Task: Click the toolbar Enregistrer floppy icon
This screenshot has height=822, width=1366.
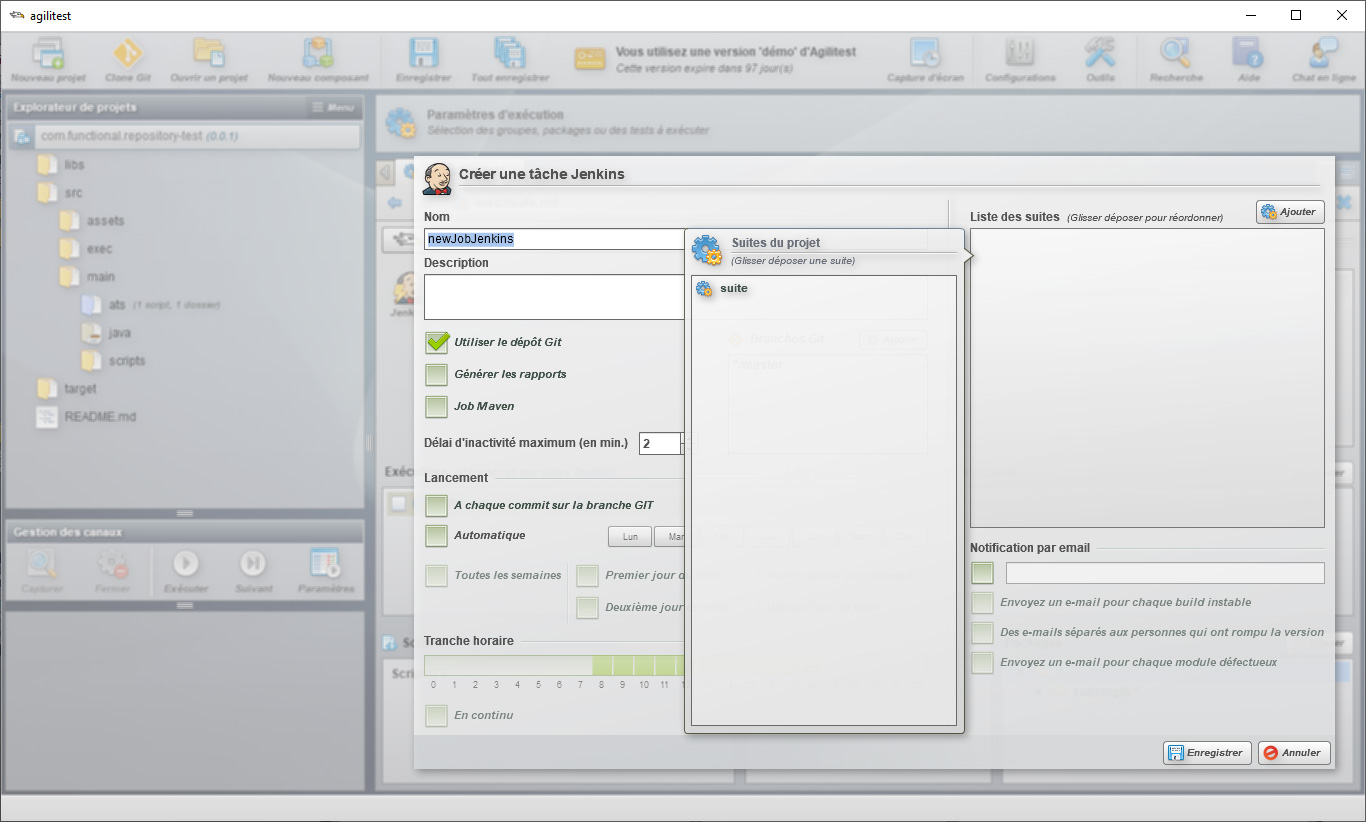Action: point(424,53)
